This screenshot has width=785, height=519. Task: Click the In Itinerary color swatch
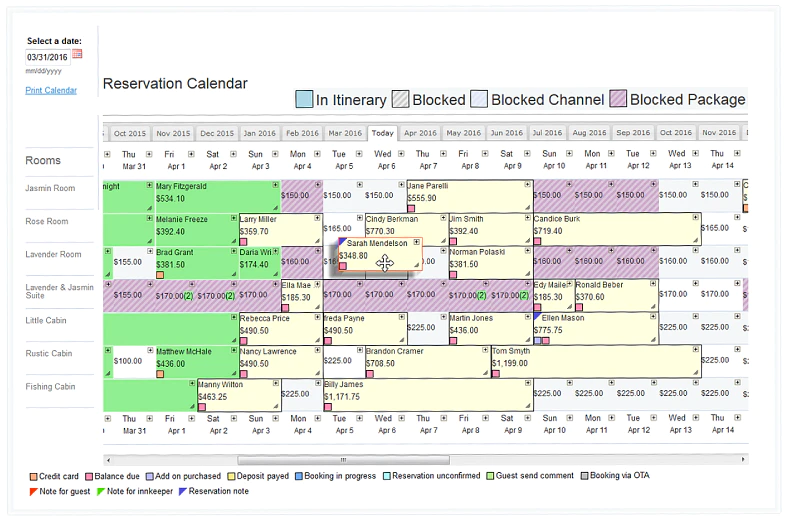coord(304,99)
